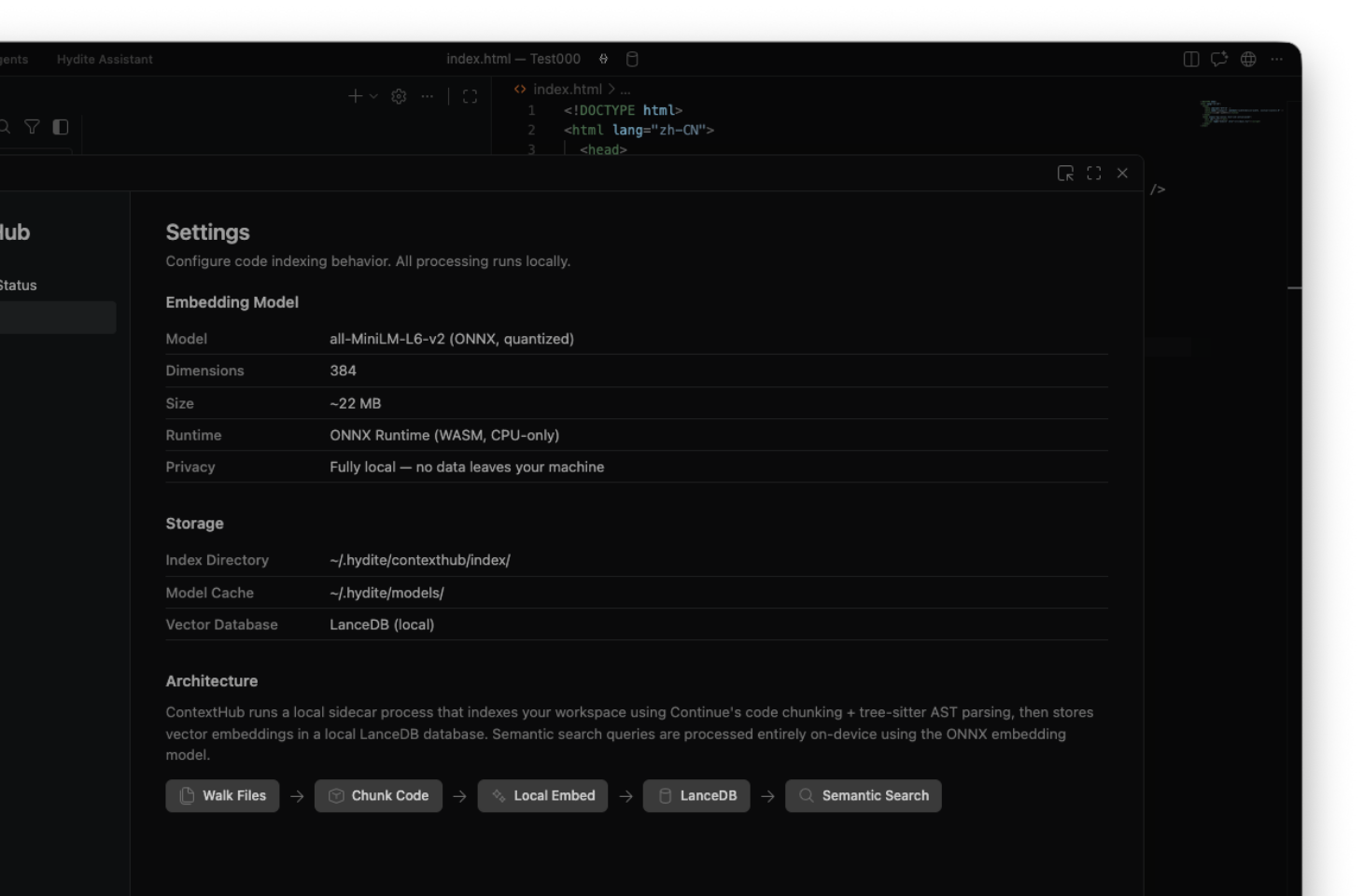Viewport: 1363px width, 896px height.
Task: Toggle the split editor layout icon
Action: (x=1191, y=59)
